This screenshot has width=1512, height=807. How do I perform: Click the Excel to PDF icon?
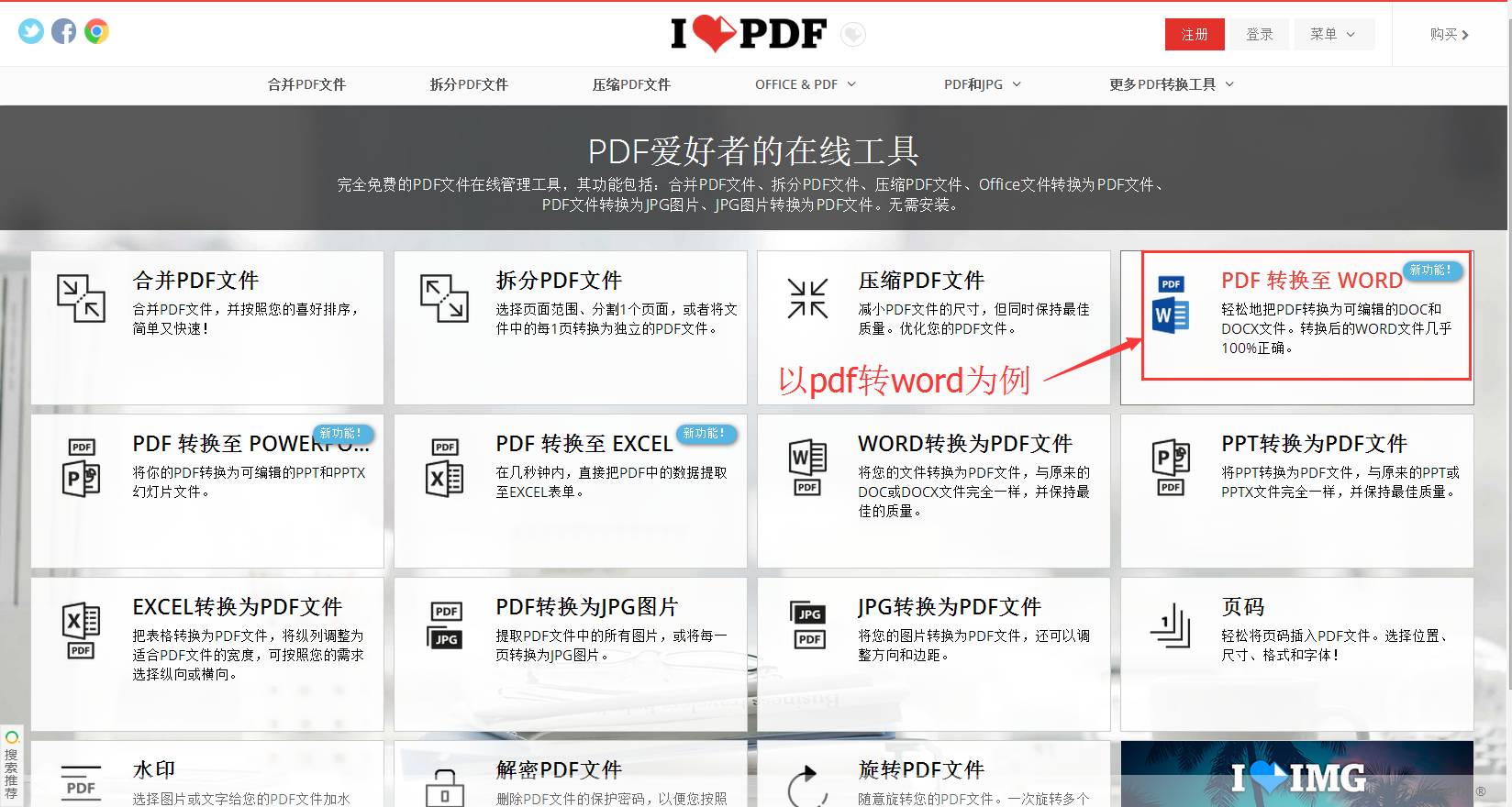pyautogui.click(x=81, y=631)
